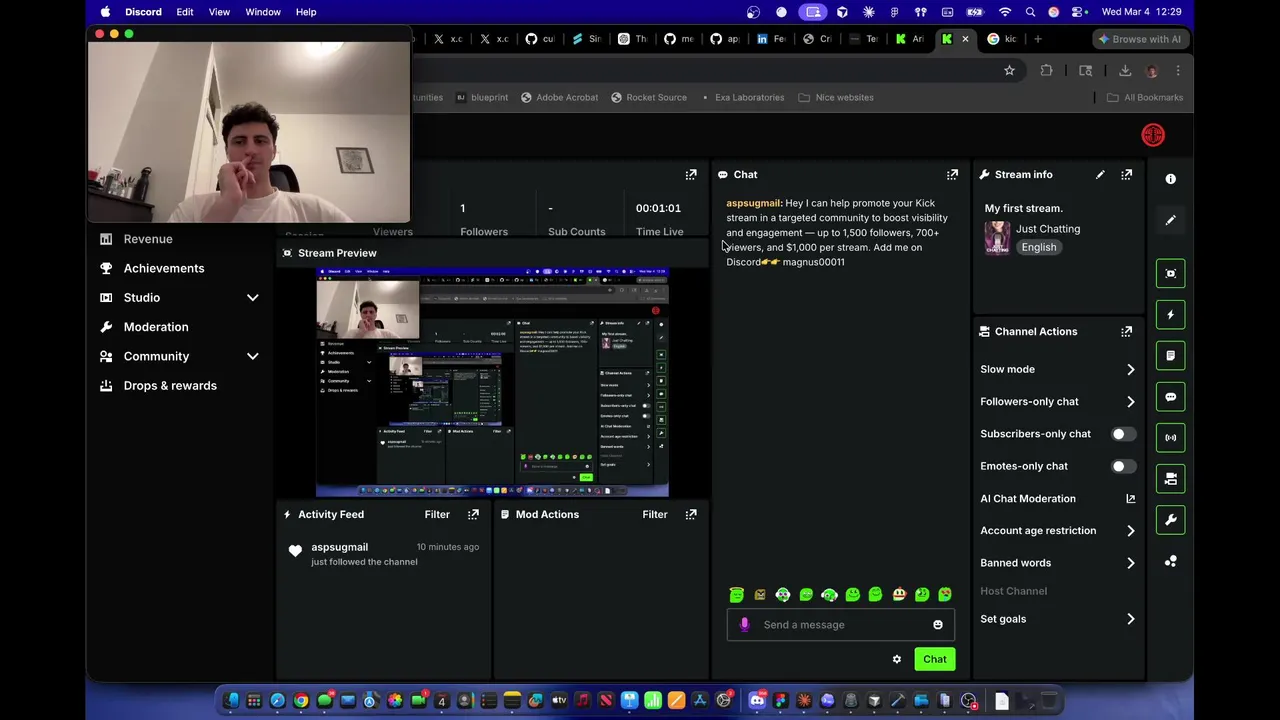Open the info icon in right sidebar
This screenshot has width=1280, height=720.
tap(1170, 179)
